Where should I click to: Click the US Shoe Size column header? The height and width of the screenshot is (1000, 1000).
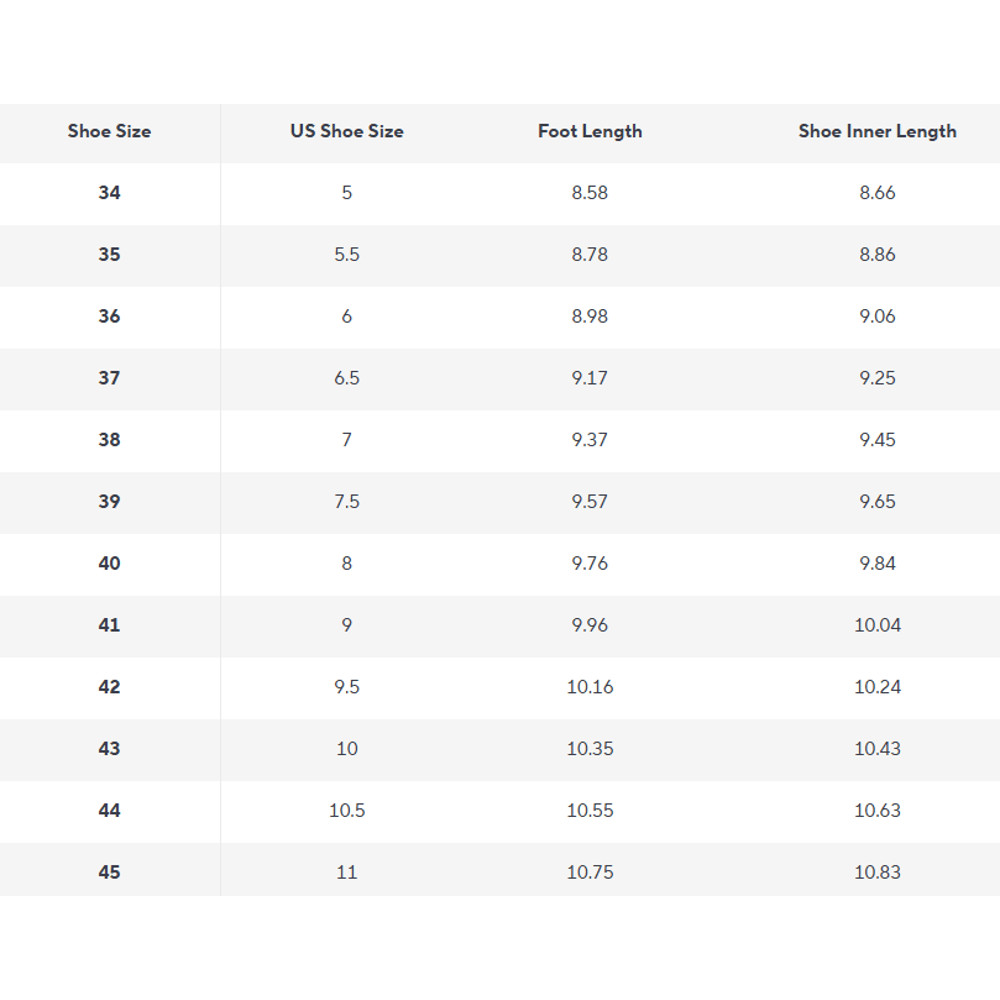pyautogui.click(x=347, y=131)
